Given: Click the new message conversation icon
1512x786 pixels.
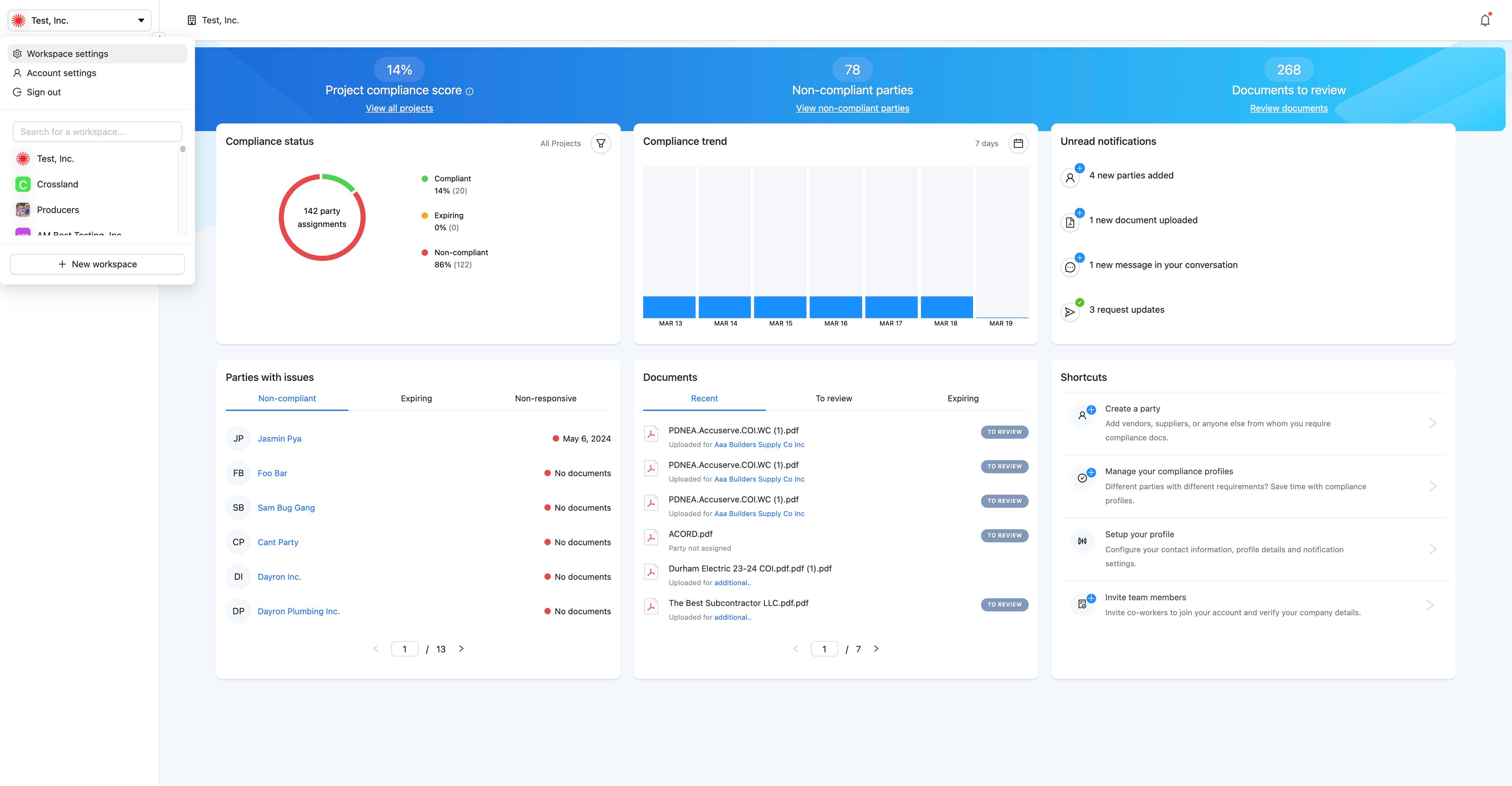Looking at the screenshot, I should point(1070,267).
